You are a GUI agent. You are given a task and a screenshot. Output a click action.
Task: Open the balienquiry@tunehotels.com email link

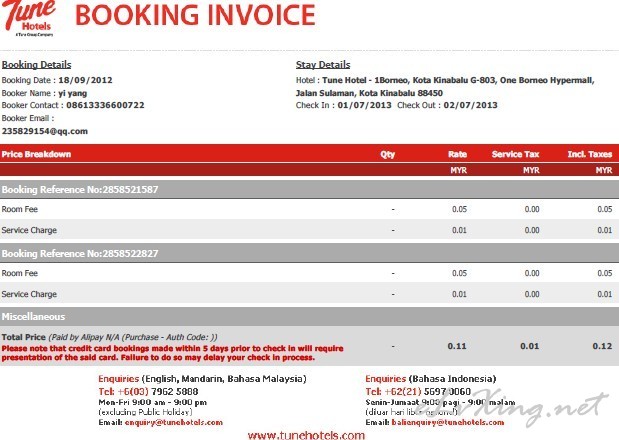(x=448, y=423)
